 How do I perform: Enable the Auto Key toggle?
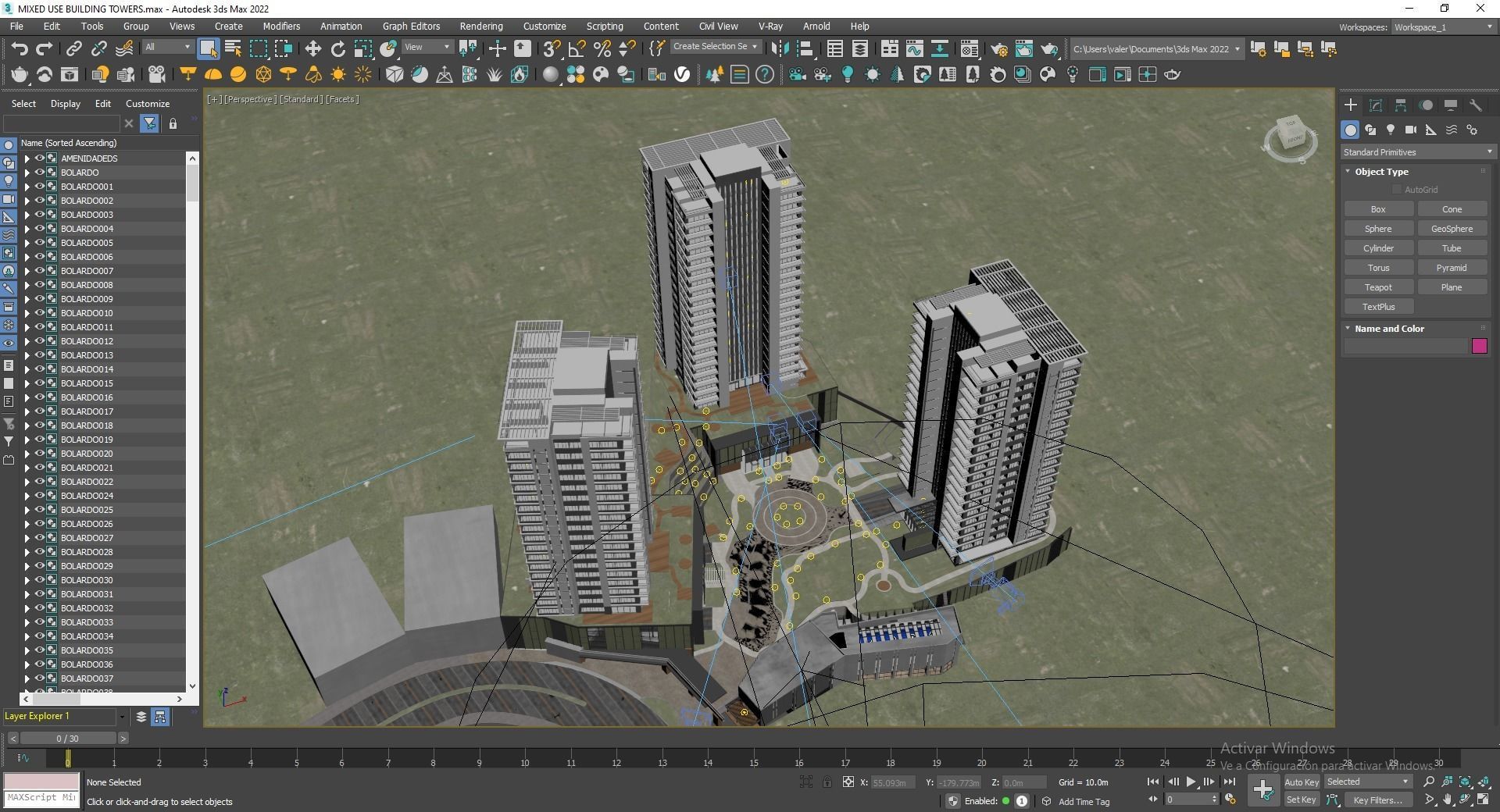coord(1302,782)
